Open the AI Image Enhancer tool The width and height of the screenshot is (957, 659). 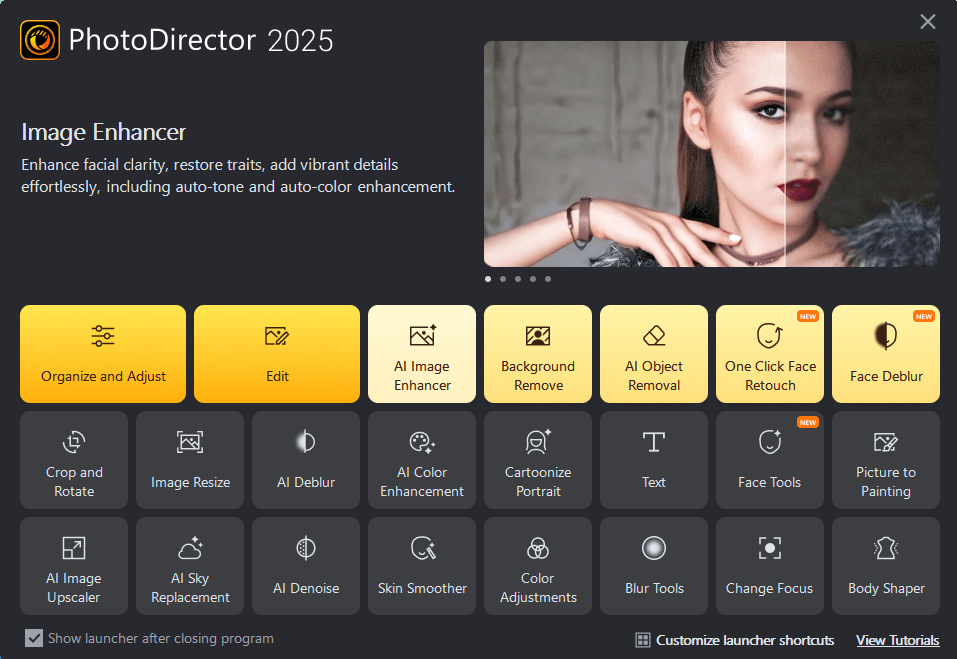pos(421,354)
